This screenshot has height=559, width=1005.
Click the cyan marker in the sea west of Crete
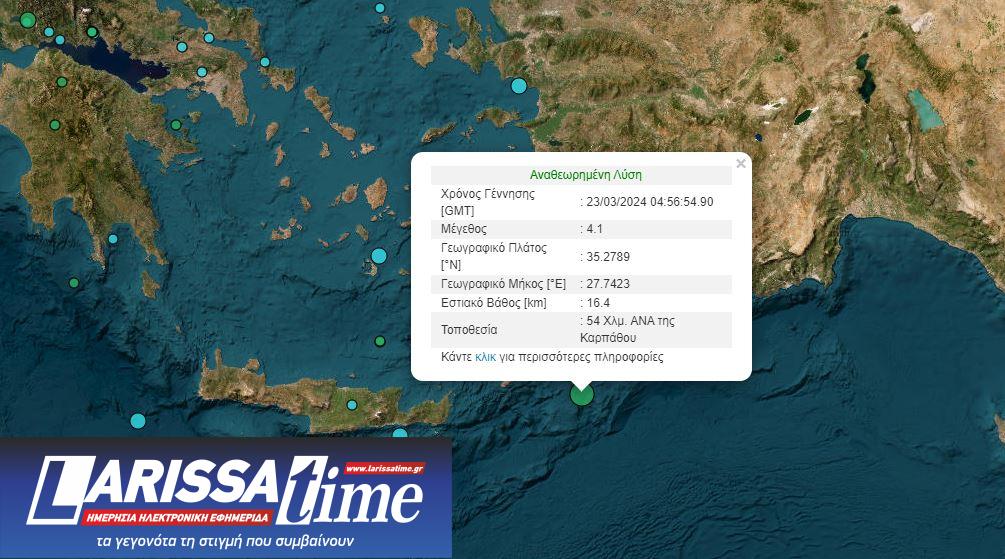(138, 421)
